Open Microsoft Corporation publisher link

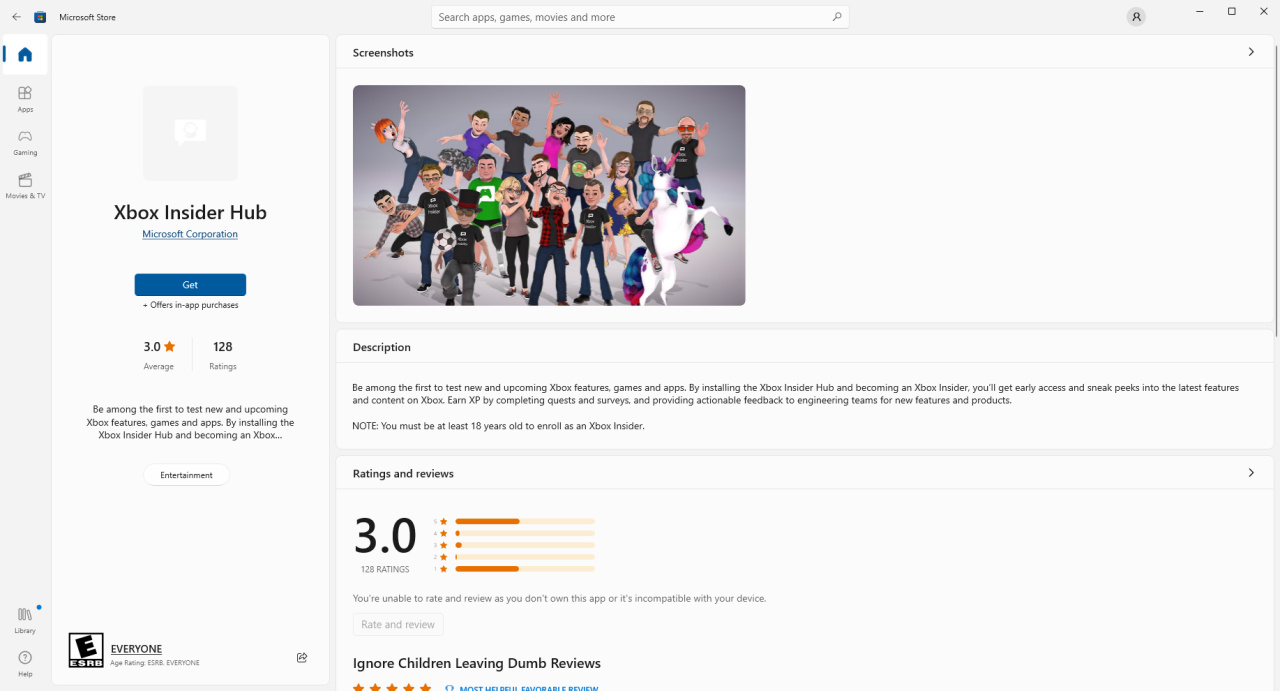coord(190,234)
